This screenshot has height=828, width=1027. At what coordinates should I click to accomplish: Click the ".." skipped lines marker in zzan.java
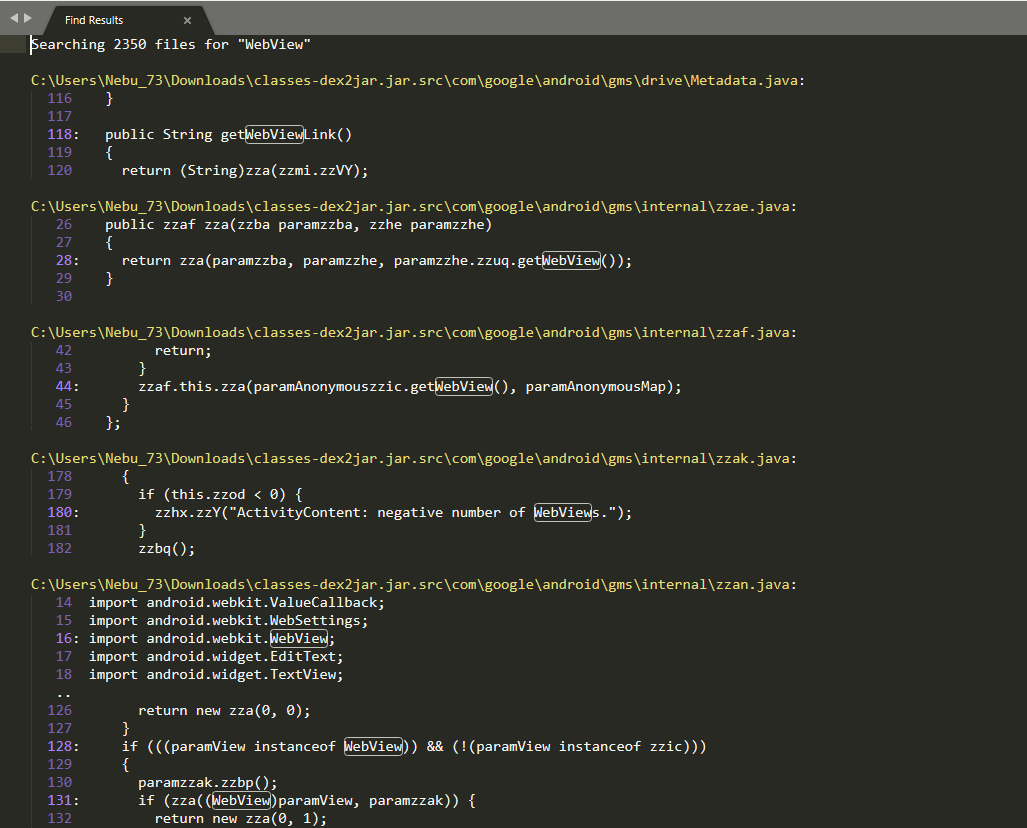64,693
